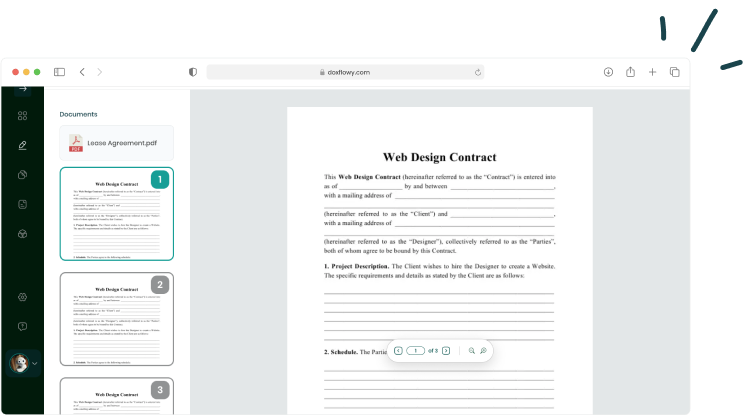Screen dimensions: 744x416
Task: Expand the chevron next to the avatar
Action: click(35, 364)
